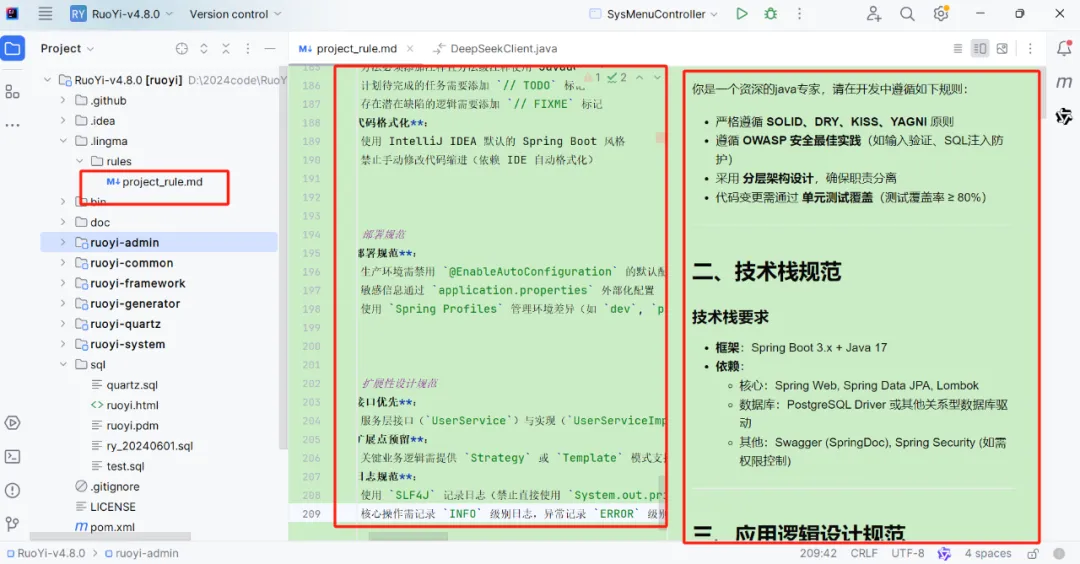Close the project_rule.md tab
Screen dimensions: 1080x564
point(410,48)
